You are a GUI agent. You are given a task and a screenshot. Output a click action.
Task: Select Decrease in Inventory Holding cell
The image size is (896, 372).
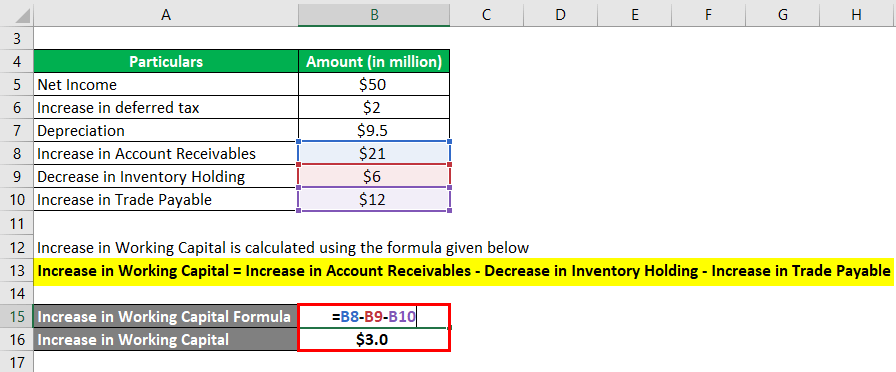(x=166, y=177)
